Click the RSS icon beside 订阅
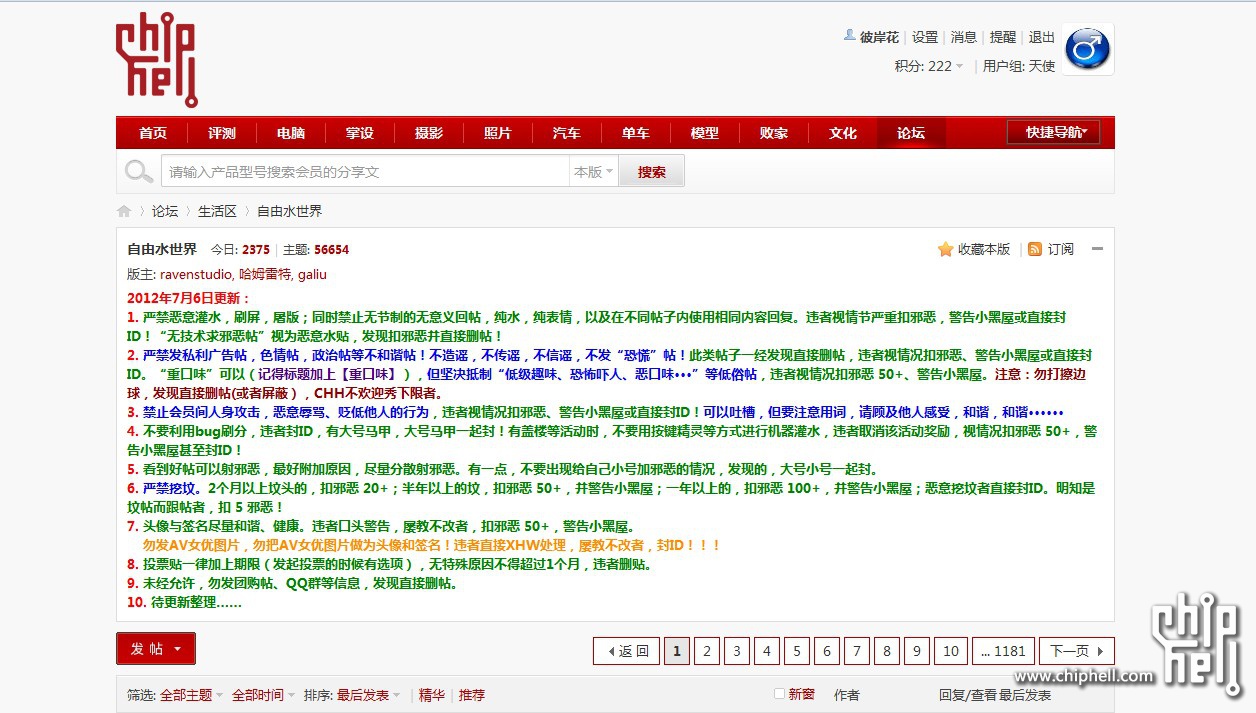 click(x=1035, y=249)
